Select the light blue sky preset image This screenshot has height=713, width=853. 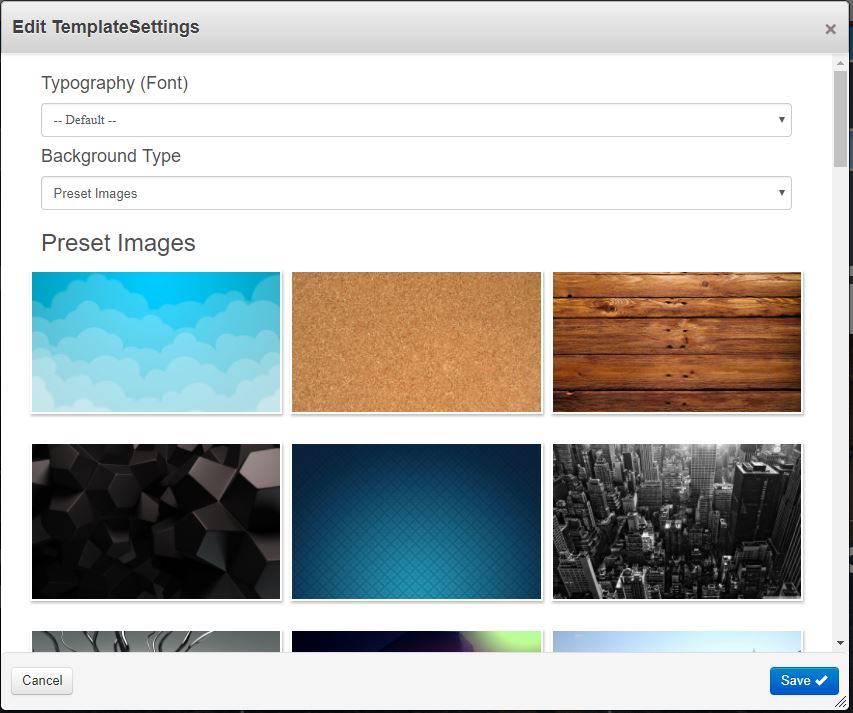(x=677, y=641)
